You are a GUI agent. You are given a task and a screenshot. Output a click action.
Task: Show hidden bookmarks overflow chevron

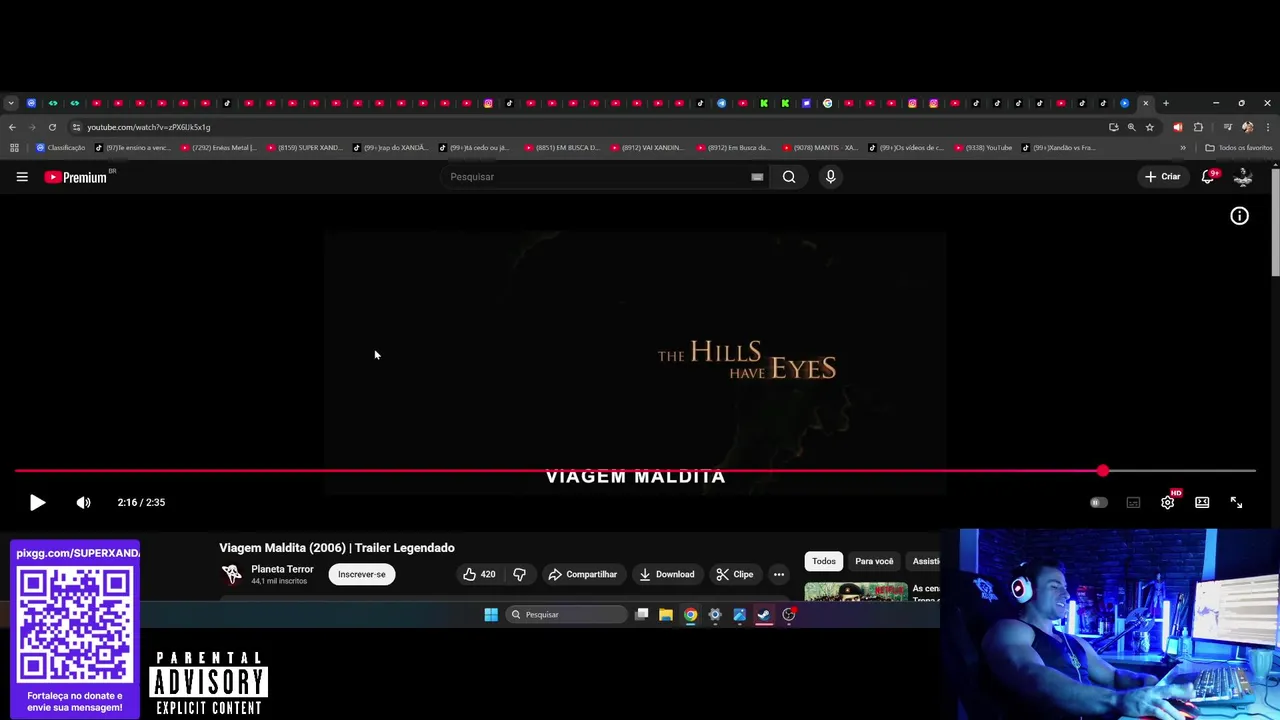(x=1183, y=148)
